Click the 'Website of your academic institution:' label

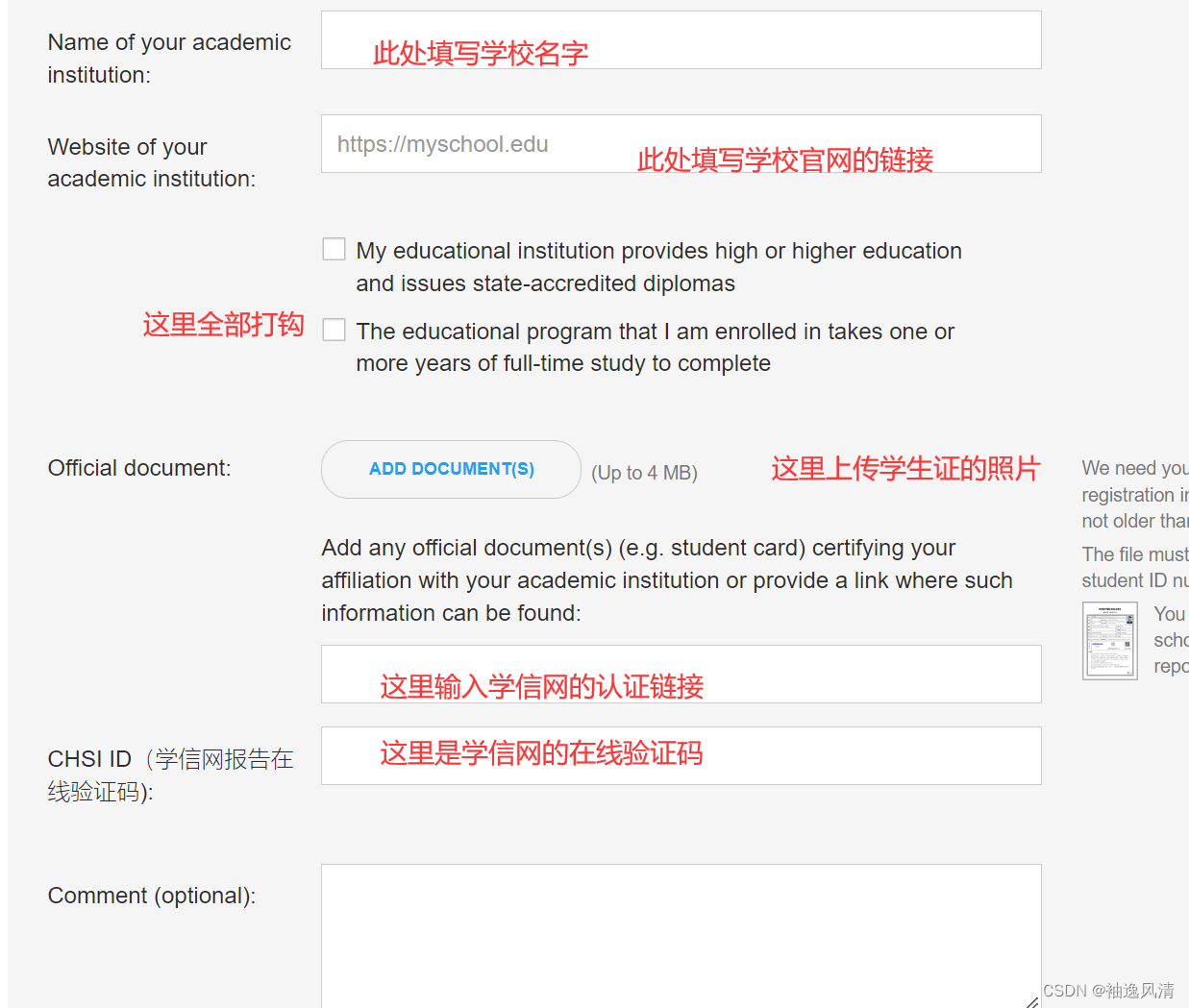152,162
